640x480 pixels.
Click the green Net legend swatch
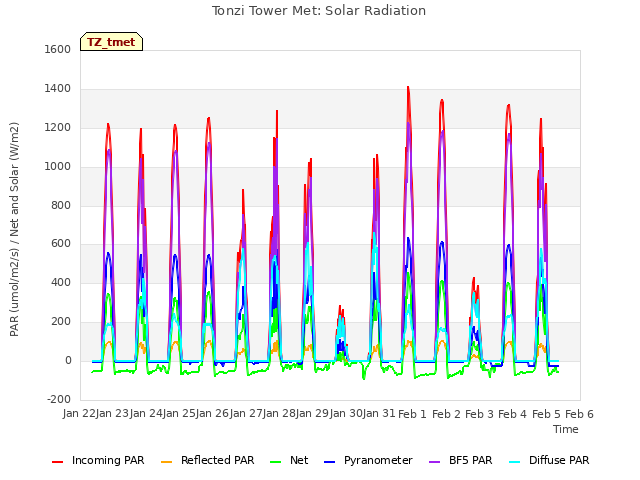click(276, 462)
